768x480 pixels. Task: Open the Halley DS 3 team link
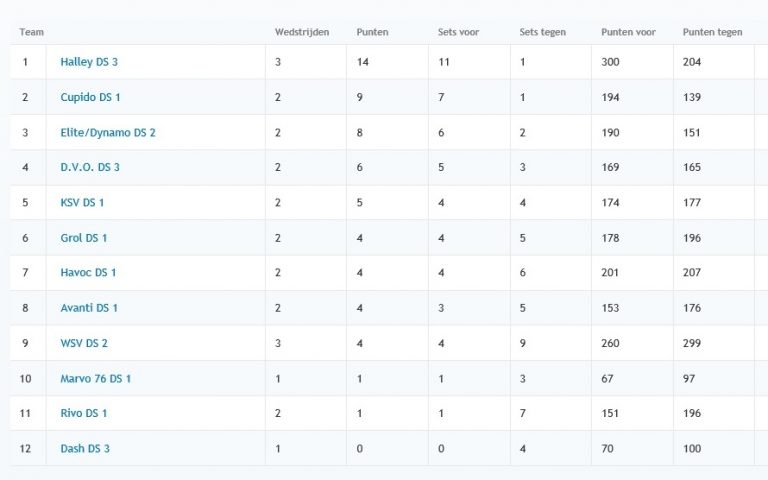89,62
